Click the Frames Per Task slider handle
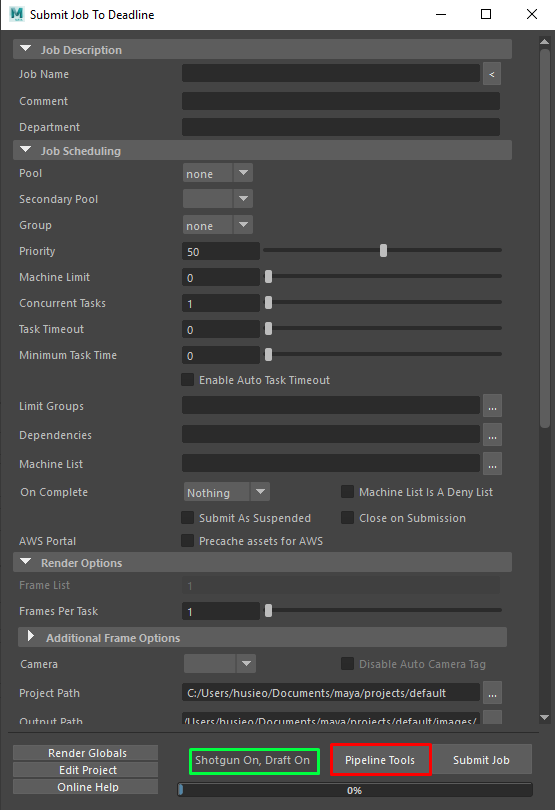 (268, 611)
